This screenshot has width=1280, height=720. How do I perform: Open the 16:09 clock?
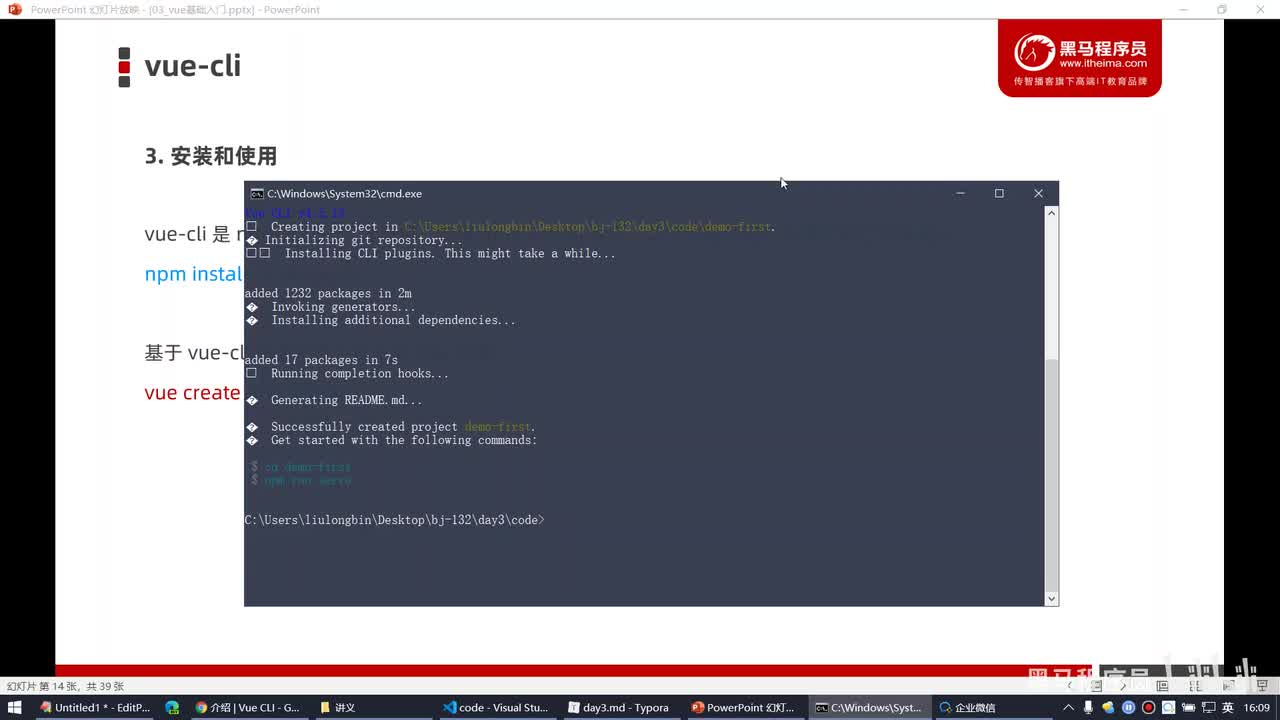tap(1257, 707)
